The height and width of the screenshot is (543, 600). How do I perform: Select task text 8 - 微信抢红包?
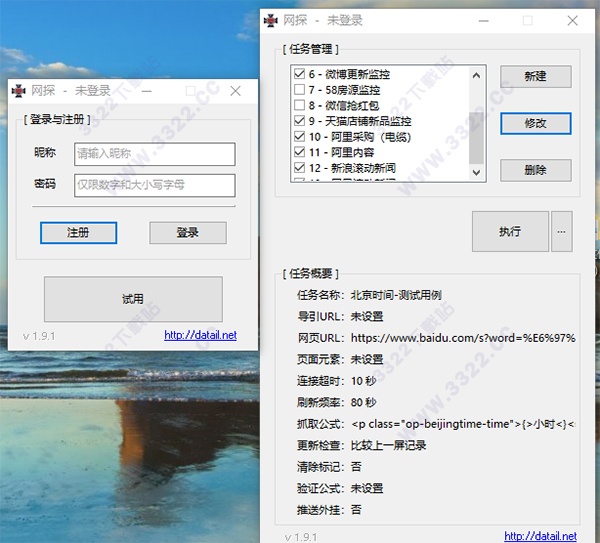pyautogui.click(x=344, y=105)
